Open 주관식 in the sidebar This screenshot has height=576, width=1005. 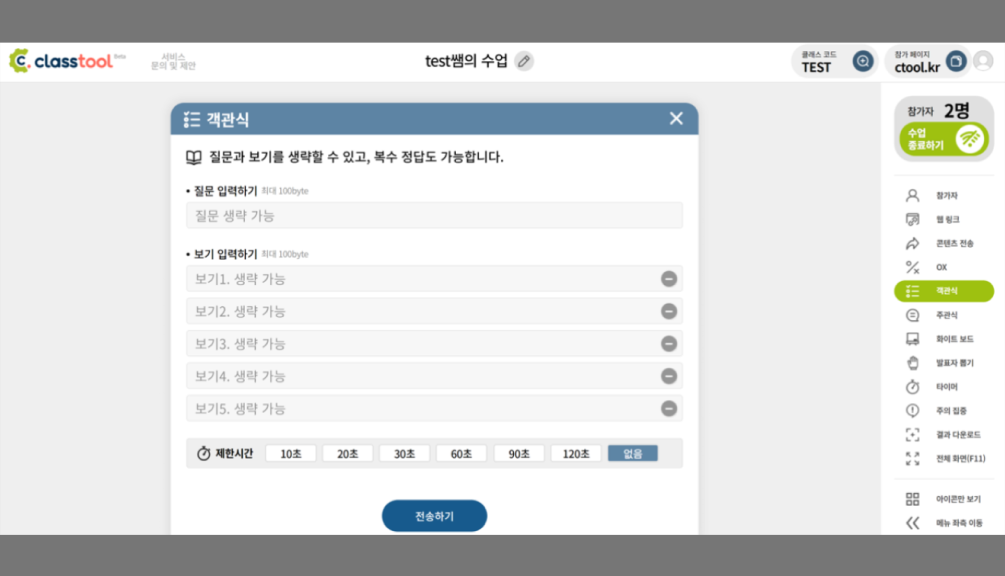pos(943,315)
